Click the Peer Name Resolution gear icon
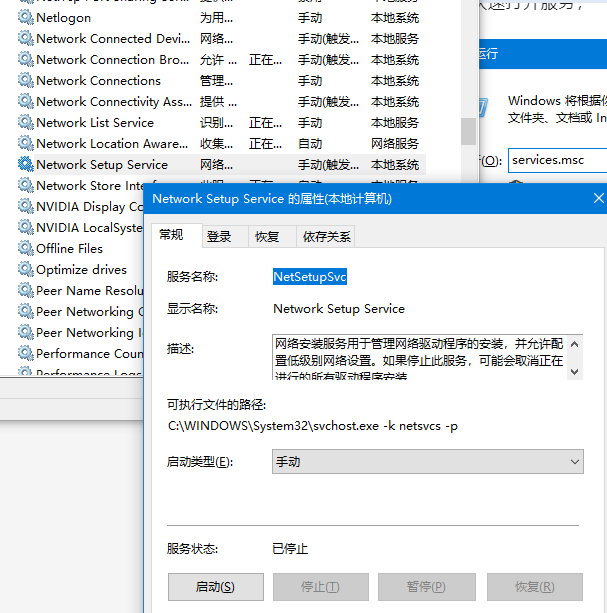The width and height of the screenshot is (607, 613). (x=26, y=290)
